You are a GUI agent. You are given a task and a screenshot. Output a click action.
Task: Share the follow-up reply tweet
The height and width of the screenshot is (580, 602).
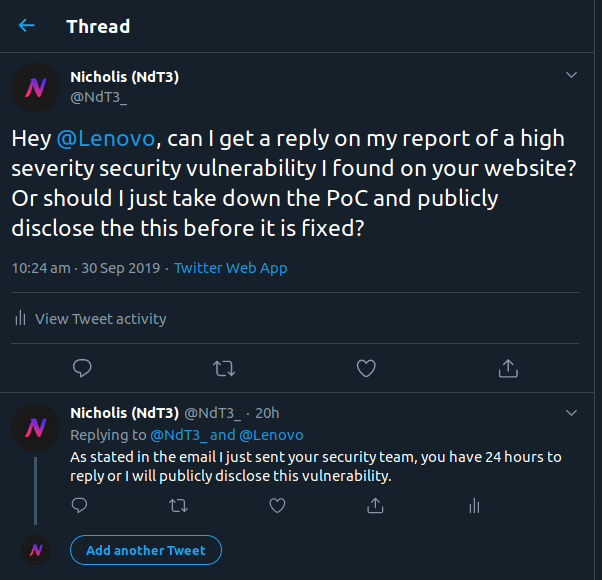coord(375,505)
